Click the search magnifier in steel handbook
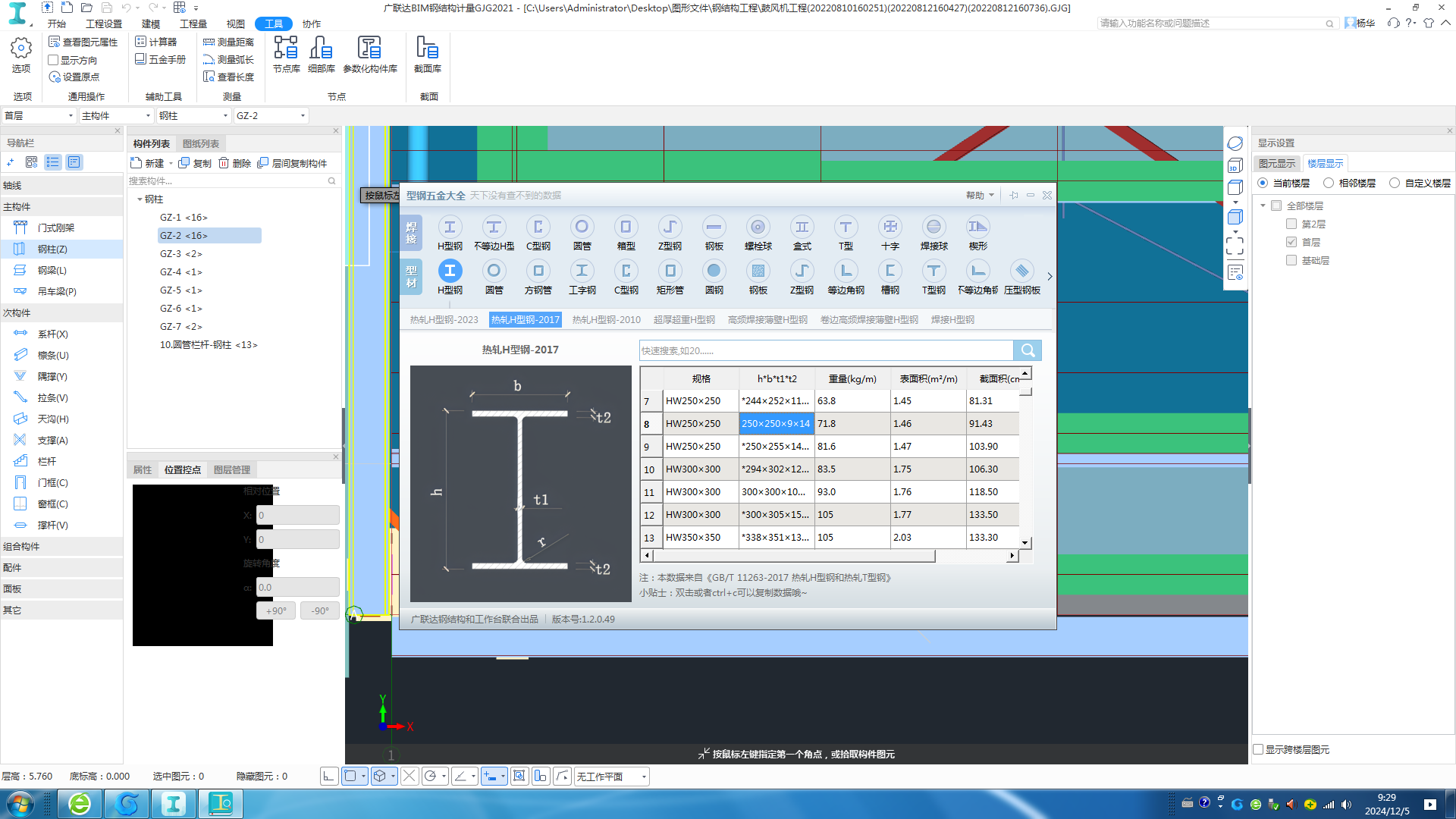 coord(1028,350)
